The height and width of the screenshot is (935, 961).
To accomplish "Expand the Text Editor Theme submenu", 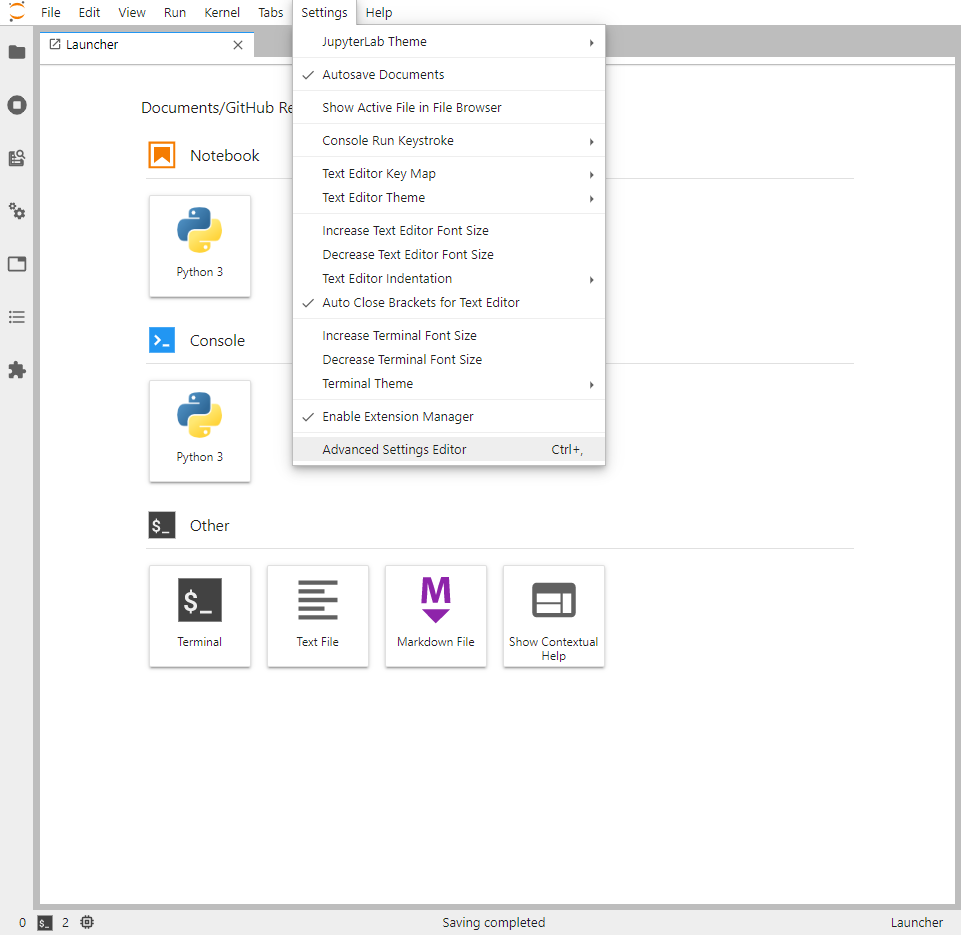I will pos(449,198).
